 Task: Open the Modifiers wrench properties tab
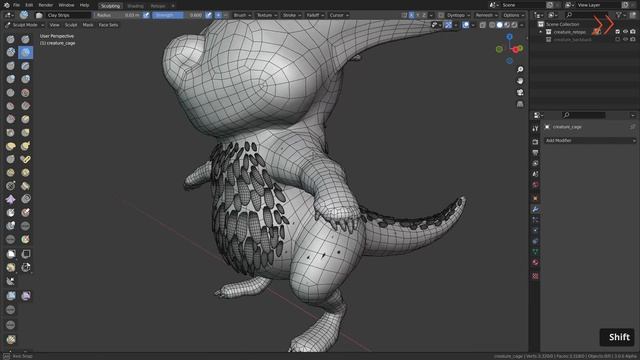point(535,209)
